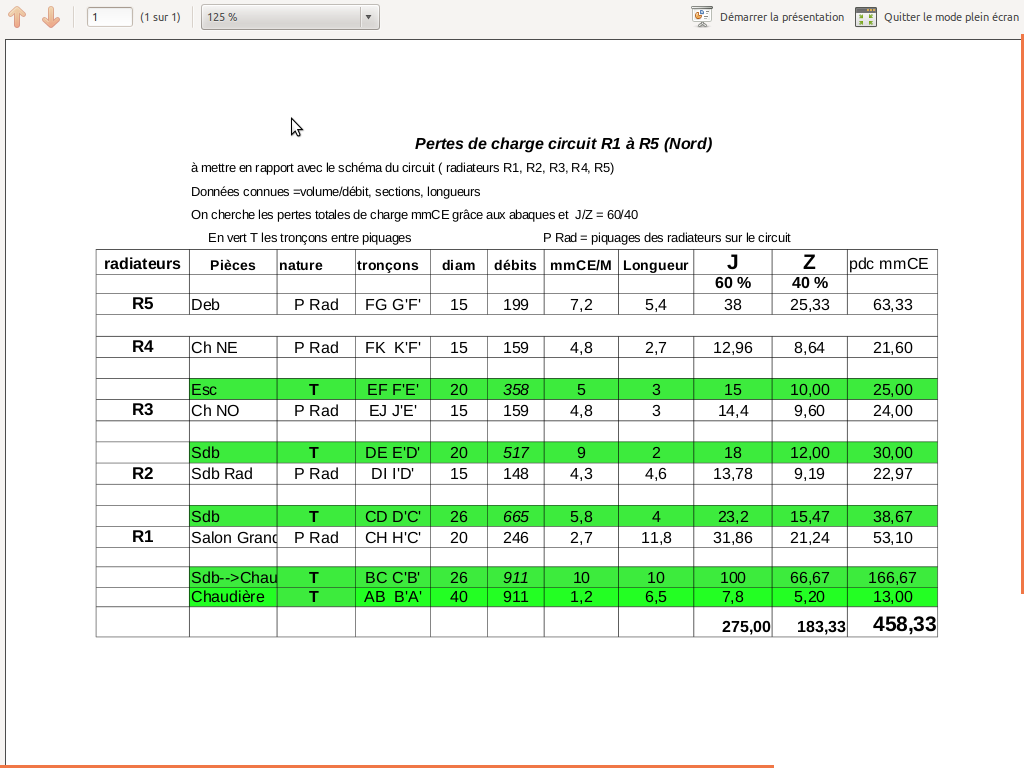Viewport: 1024px width, 768px height.
Task: Click the note P Rad = piquages des radiateurs
Action: (667, 238)
